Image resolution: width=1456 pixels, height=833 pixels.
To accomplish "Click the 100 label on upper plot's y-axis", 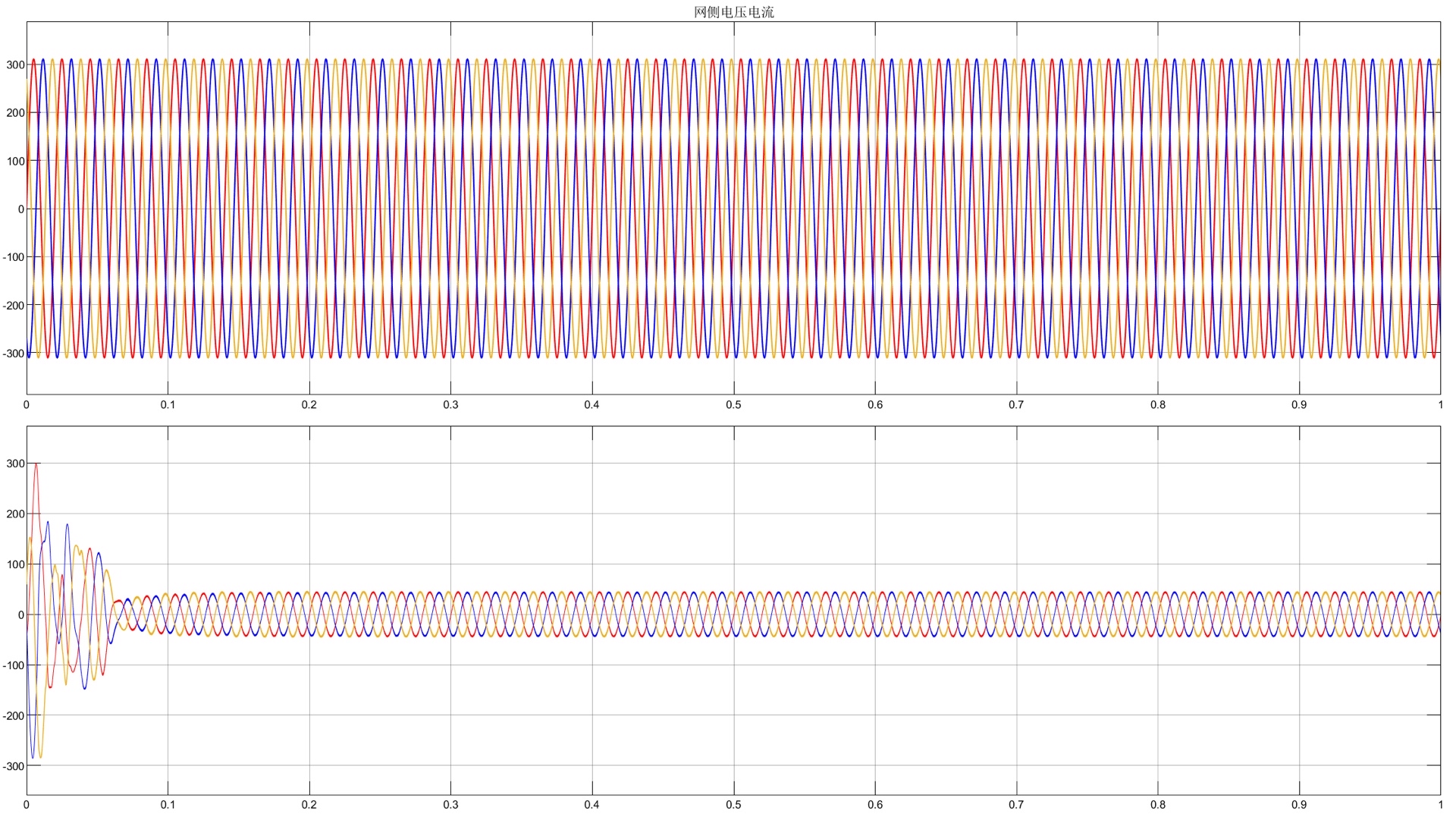I will [x=15, y=162].
